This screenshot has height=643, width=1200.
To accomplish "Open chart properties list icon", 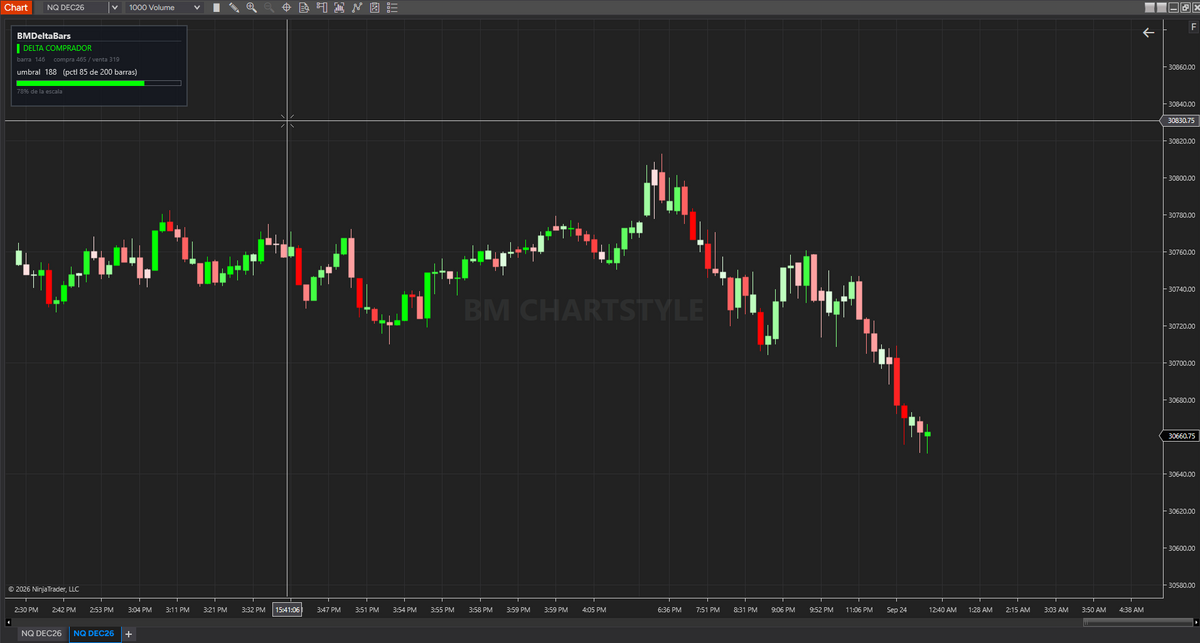I will coord(392,7).
